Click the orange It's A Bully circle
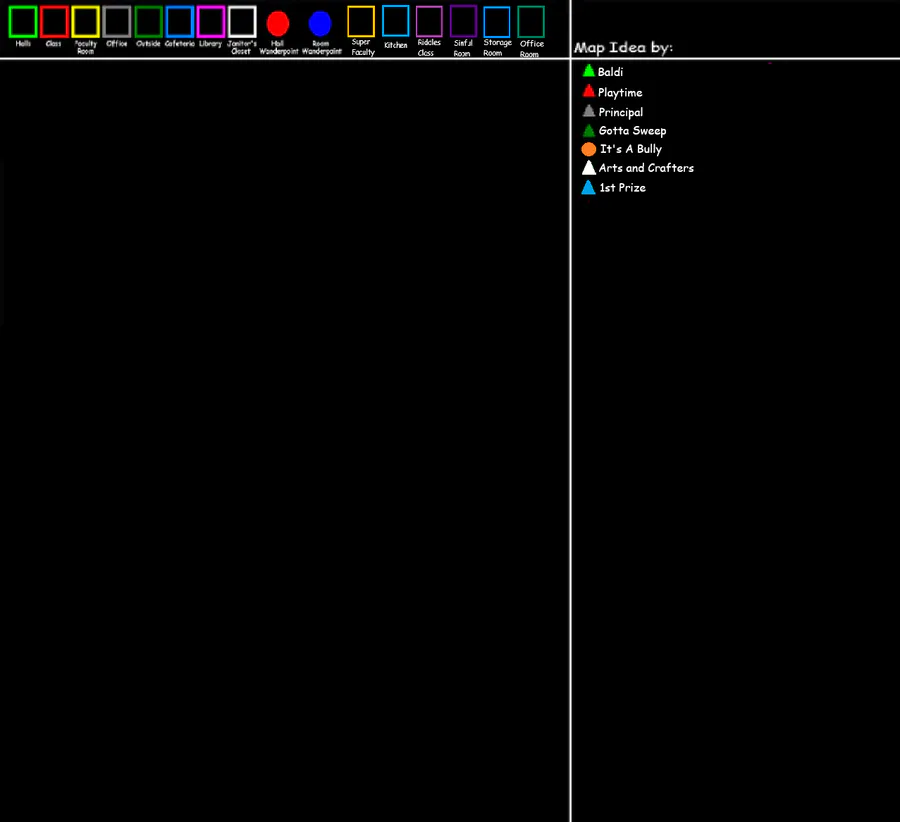 pyautogui.click(x=588, y=149)
